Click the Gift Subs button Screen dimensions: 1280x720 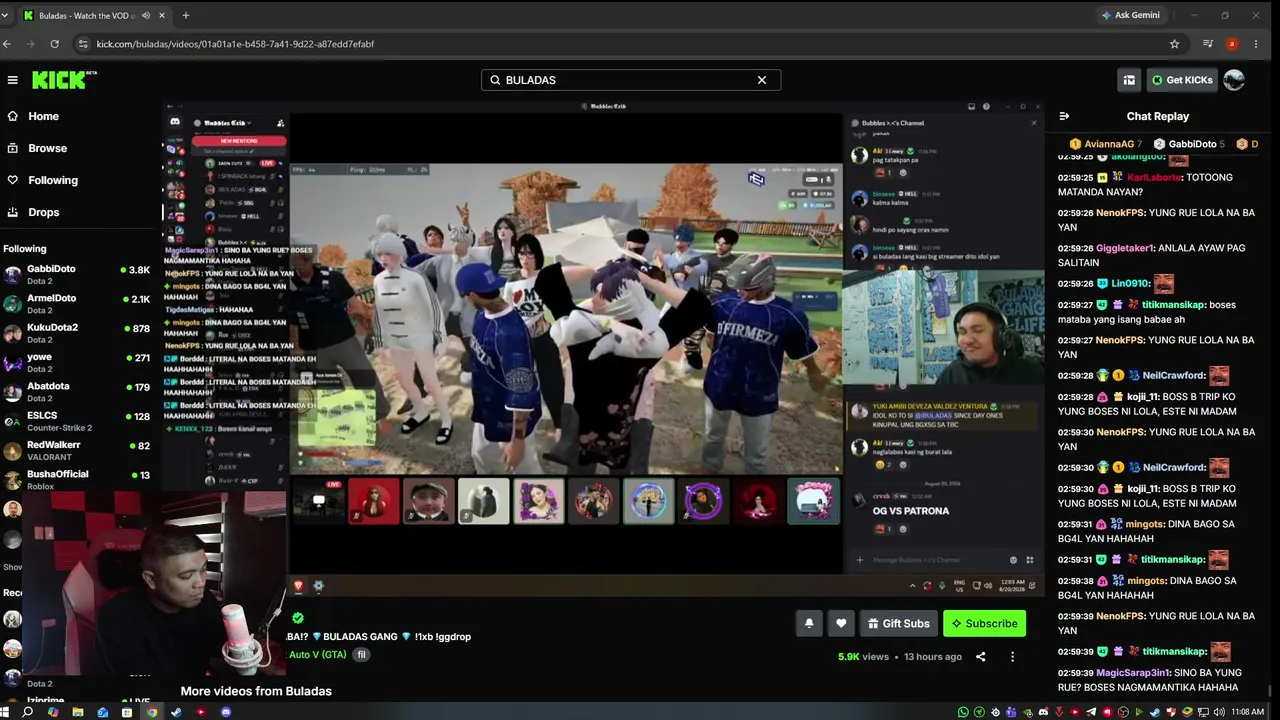click(898, 623)
